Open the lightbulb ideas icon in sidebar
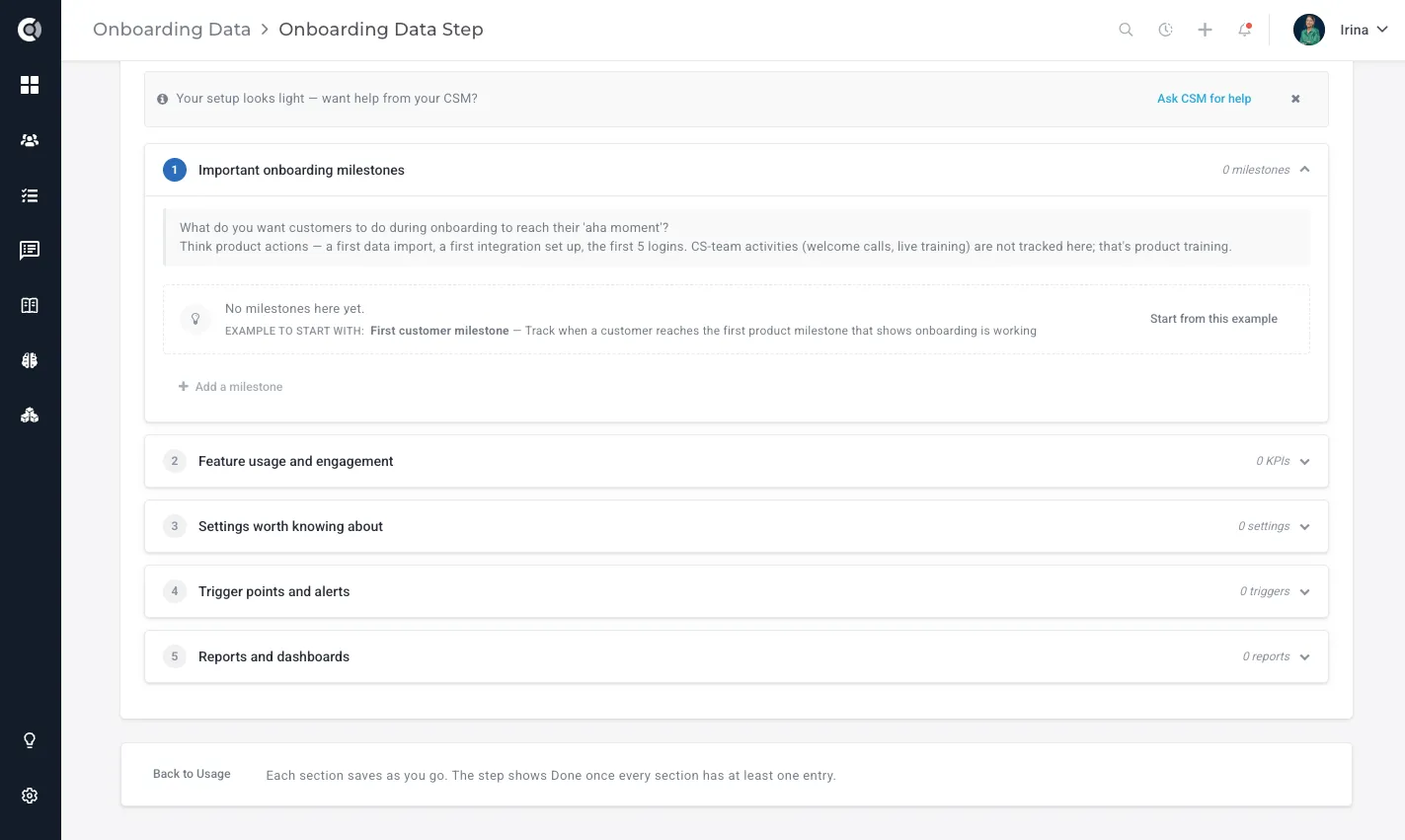The image size is (1405, 840). (x=30, y=740)
